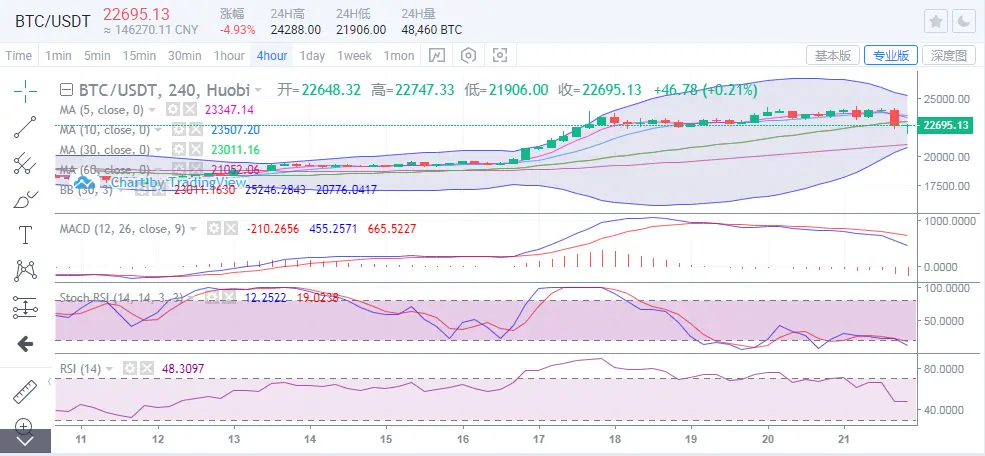Switch to 专业版 professional version
Viewport: 985px width, 456px height.
(x=891, y=55)
